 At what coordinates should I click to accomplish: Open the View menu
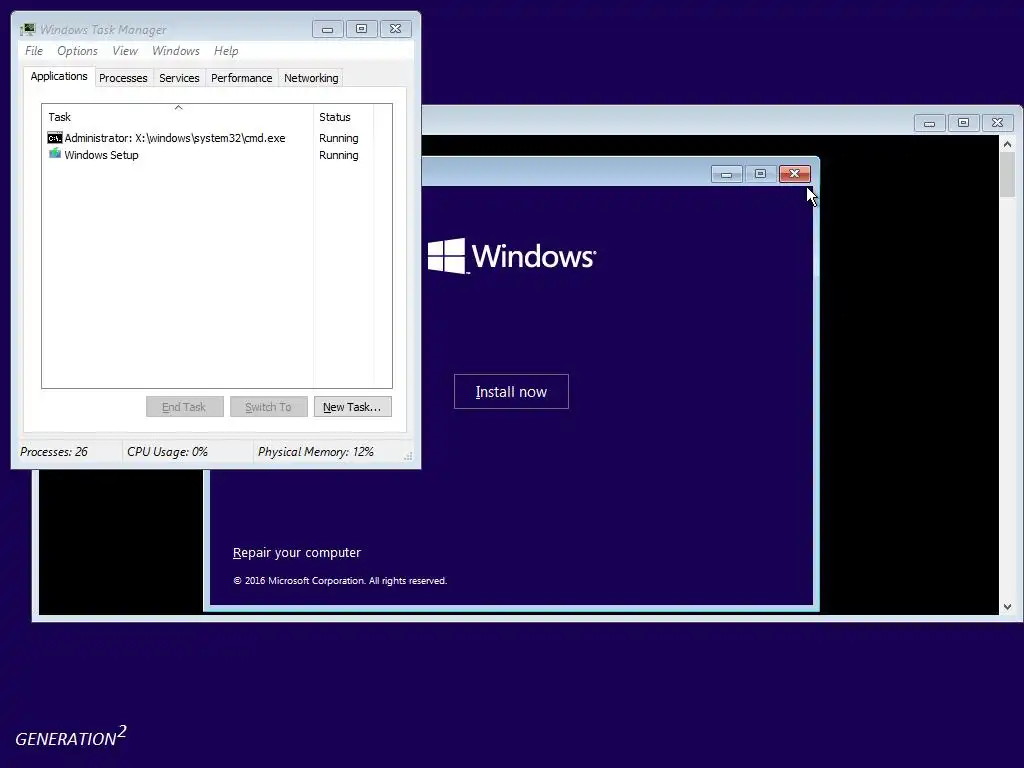(x=125, y=51)
